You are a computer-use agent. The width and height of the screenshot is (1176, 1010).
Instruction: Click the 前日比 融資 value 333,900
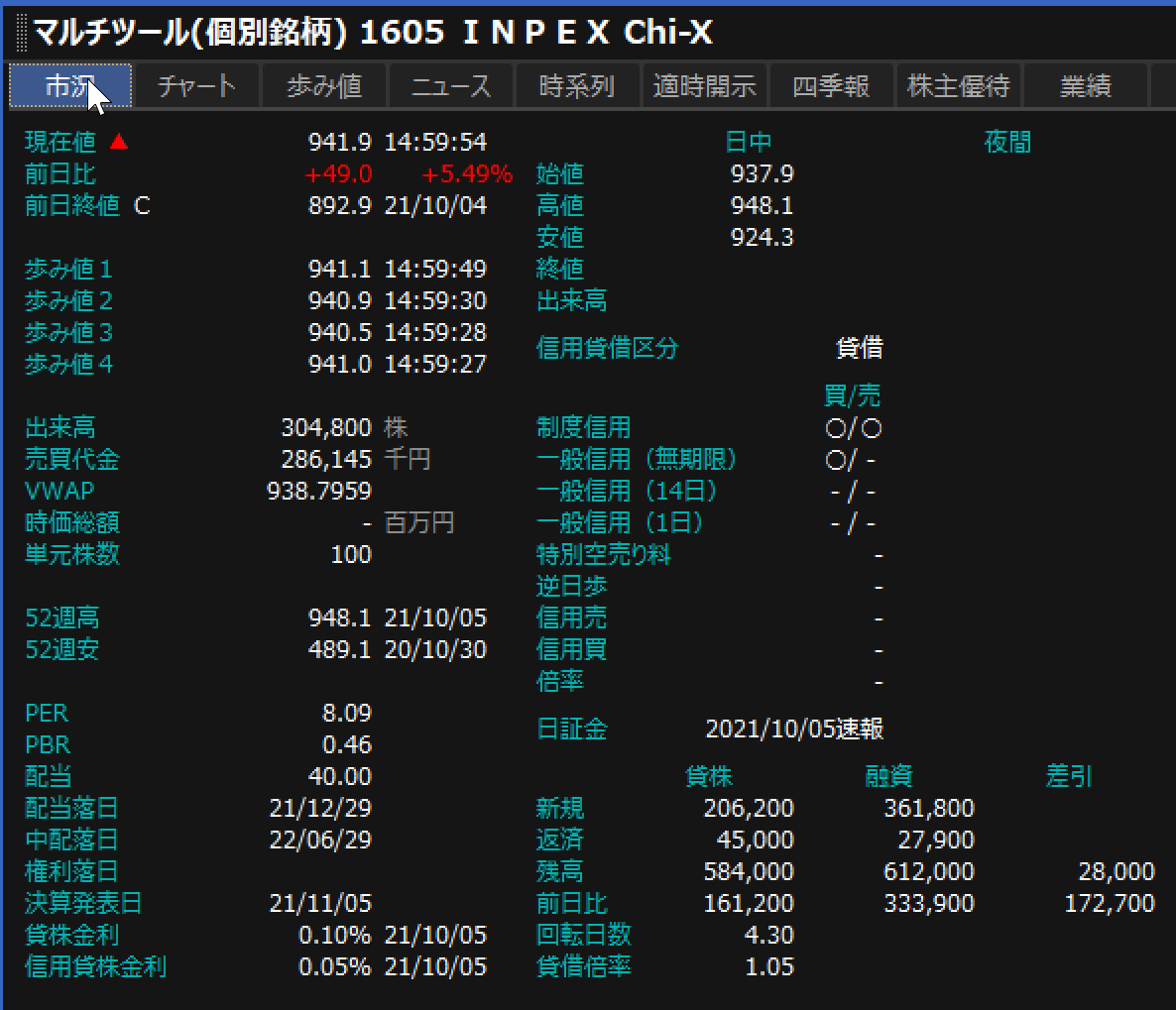coord(928,904)
